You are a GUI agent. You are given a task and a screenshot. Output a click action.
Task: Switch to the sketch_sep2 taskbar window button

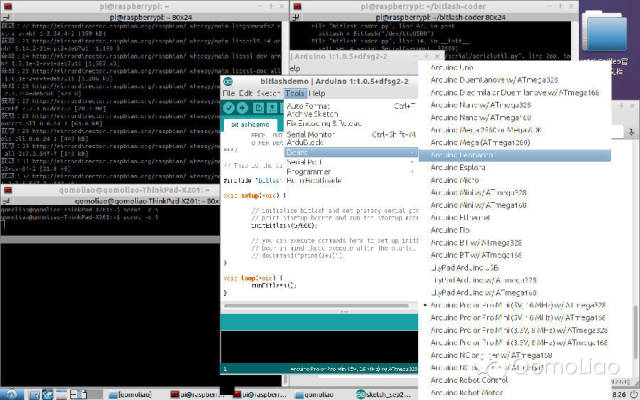[384, 395]
